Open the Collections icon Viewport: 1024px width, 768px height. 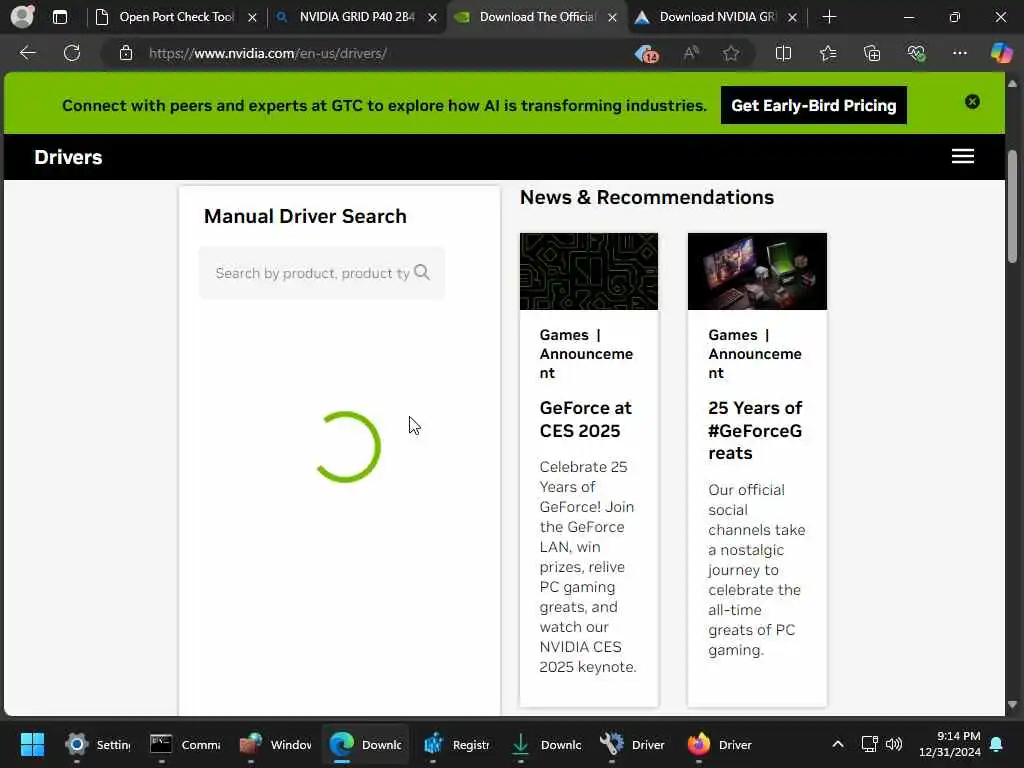pyautogui.click(x=872, y=53)
